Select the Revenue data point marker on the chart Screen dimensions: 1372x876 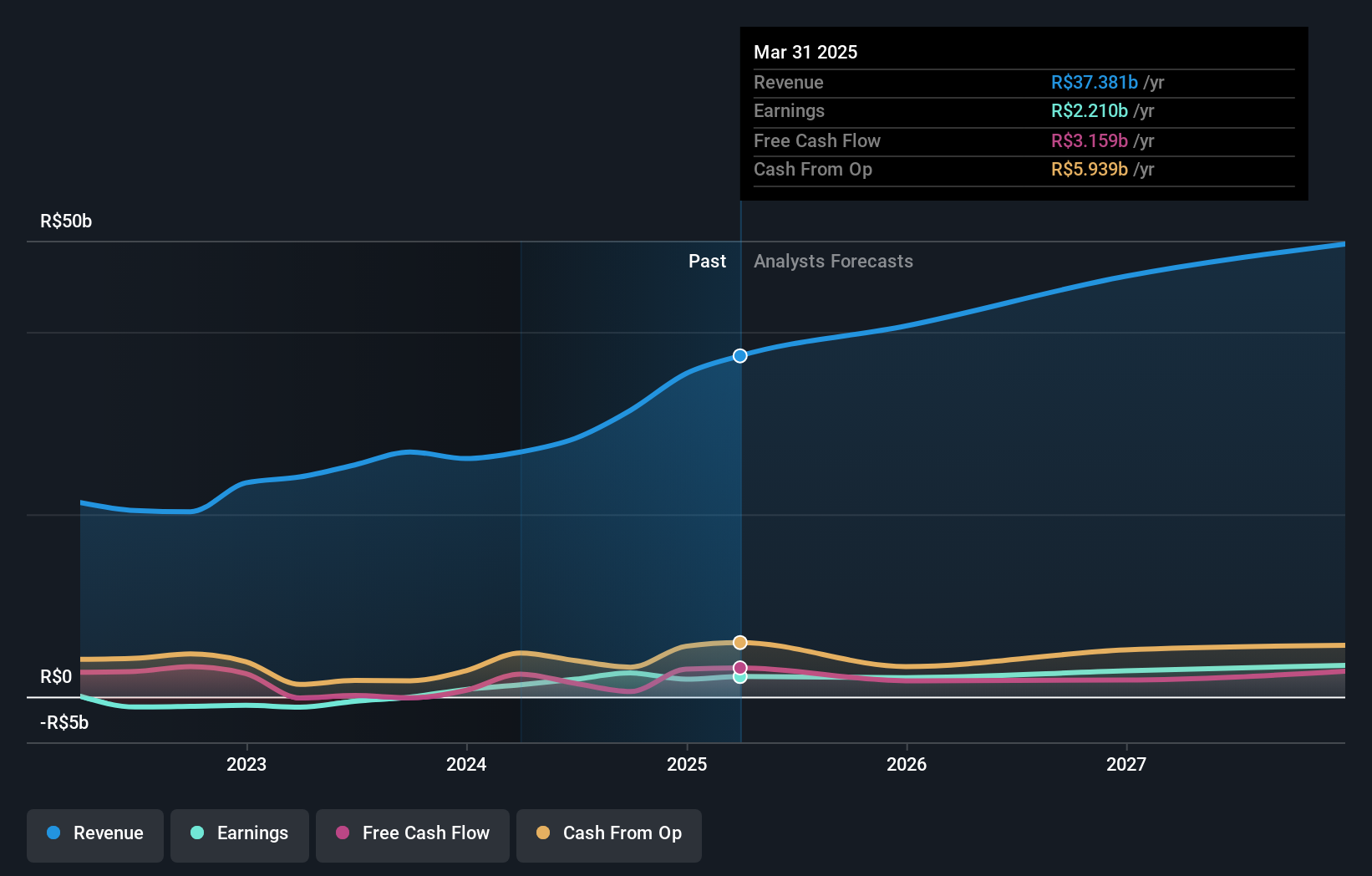pos(739,355)
